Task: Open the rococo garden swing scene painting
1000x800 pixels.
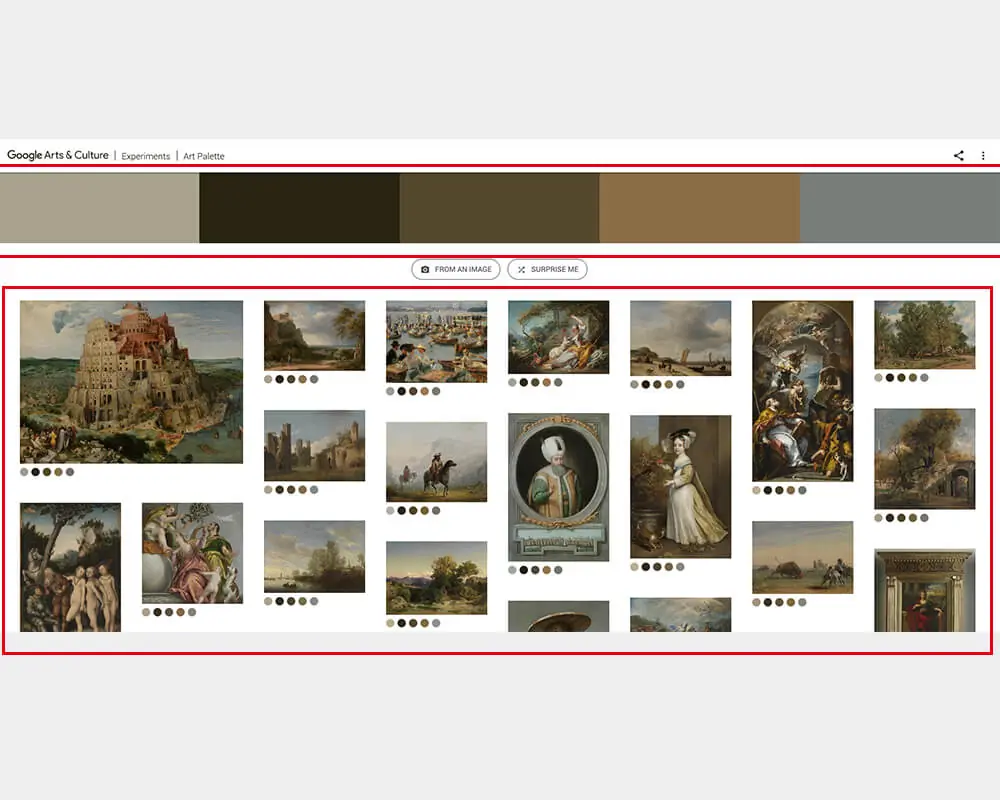Action: click(x=559, y=337)
